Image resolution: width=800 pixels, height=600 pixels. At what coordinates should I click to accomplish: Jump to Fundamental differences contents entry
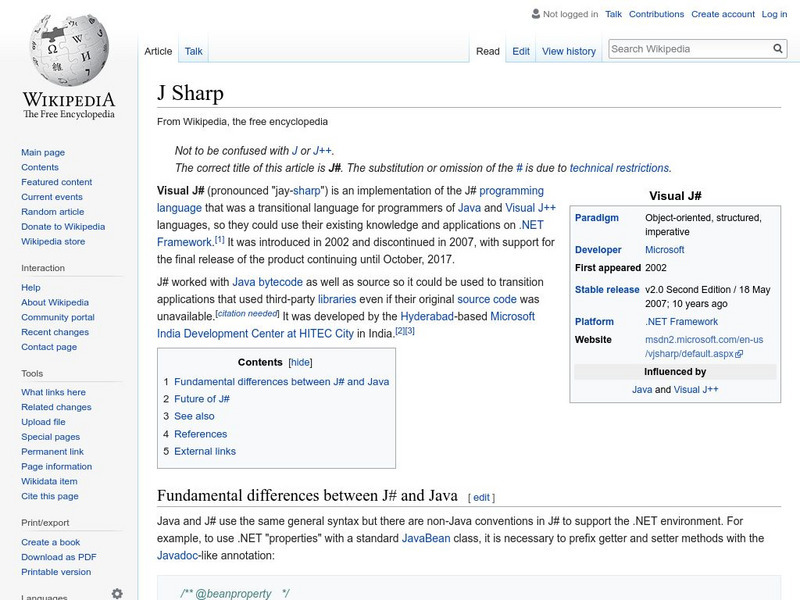281,382
